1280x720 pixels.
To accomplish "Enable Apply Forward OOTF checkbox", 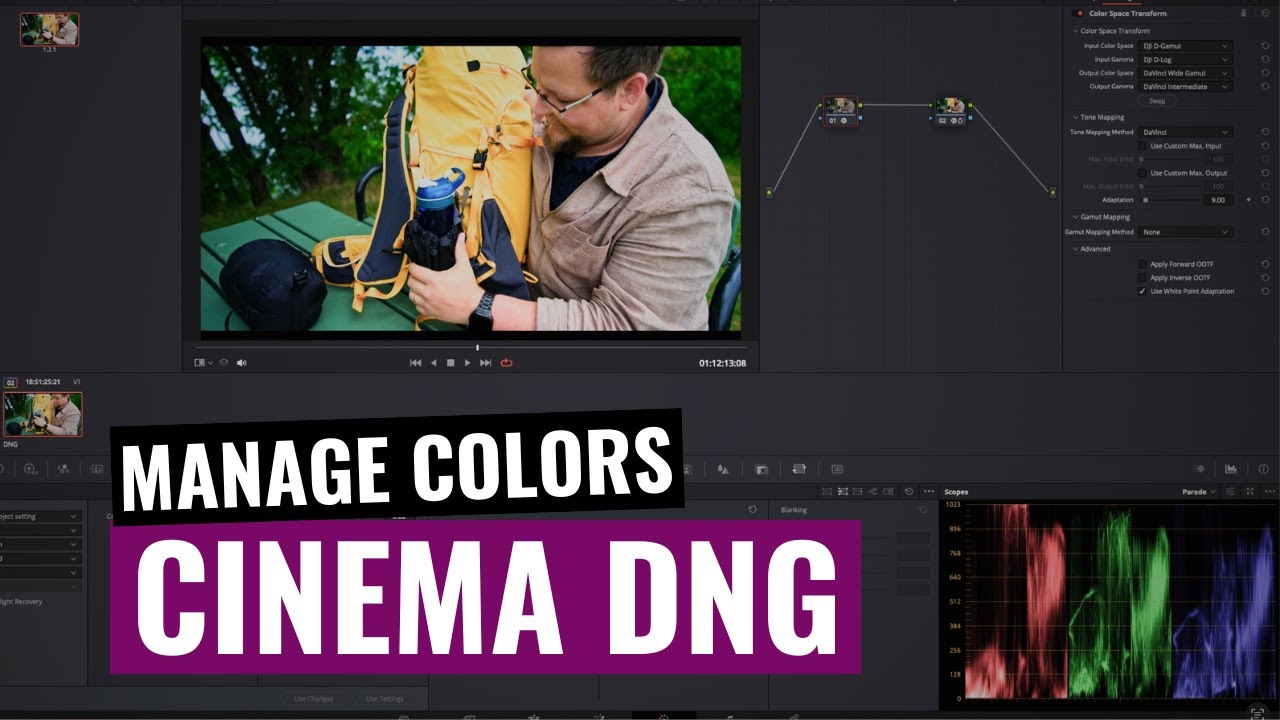I will tap(1142, 264).
